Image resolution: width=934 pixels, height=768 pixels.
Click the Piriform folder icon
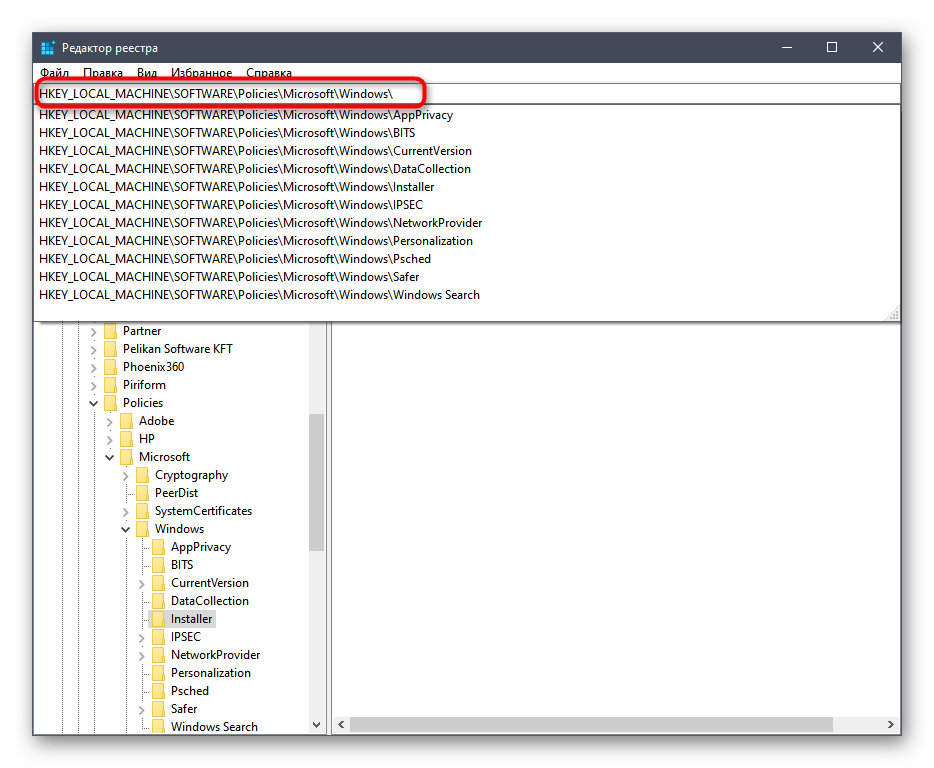point(110,385)
